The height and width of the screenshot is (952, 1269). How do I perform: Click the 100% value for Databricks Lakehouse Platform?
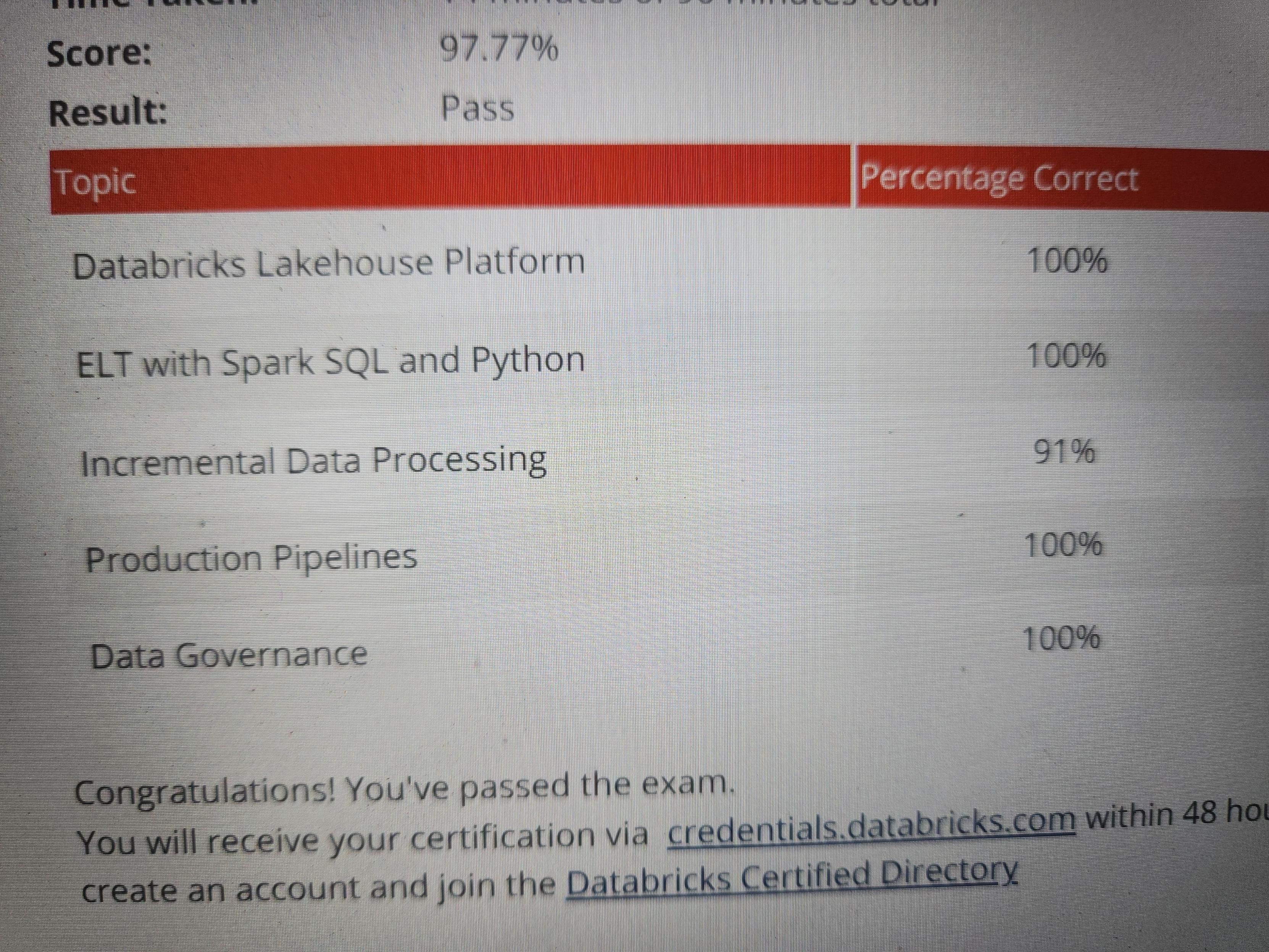coord(1067,261)
